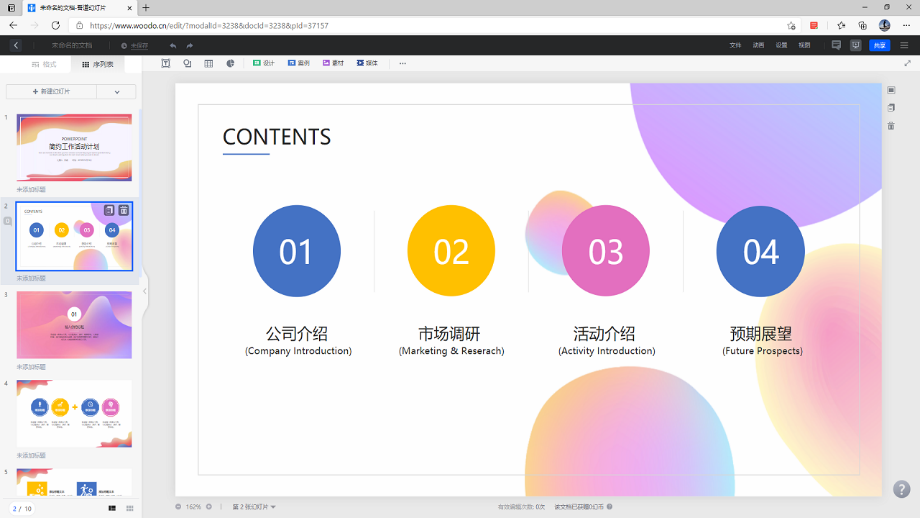Open the more options ellipsis in toolbar
The width and height of the screenshot is (920, 518).
[403, 63]
